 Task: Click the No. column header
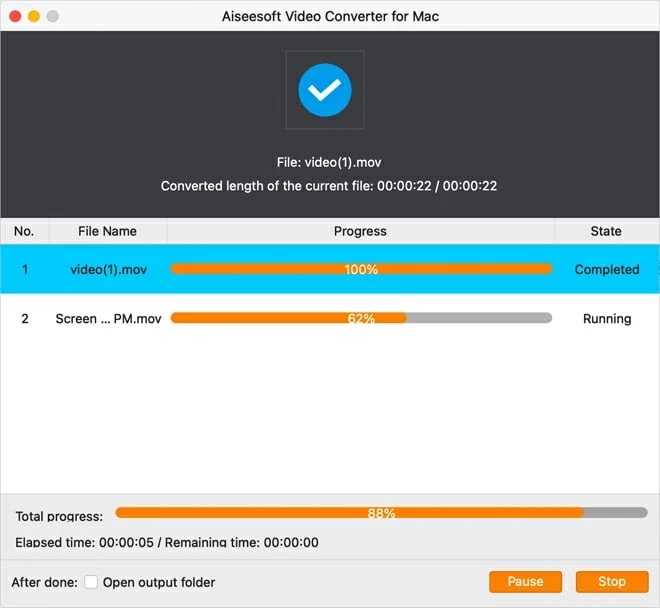[x=24, y=231]
